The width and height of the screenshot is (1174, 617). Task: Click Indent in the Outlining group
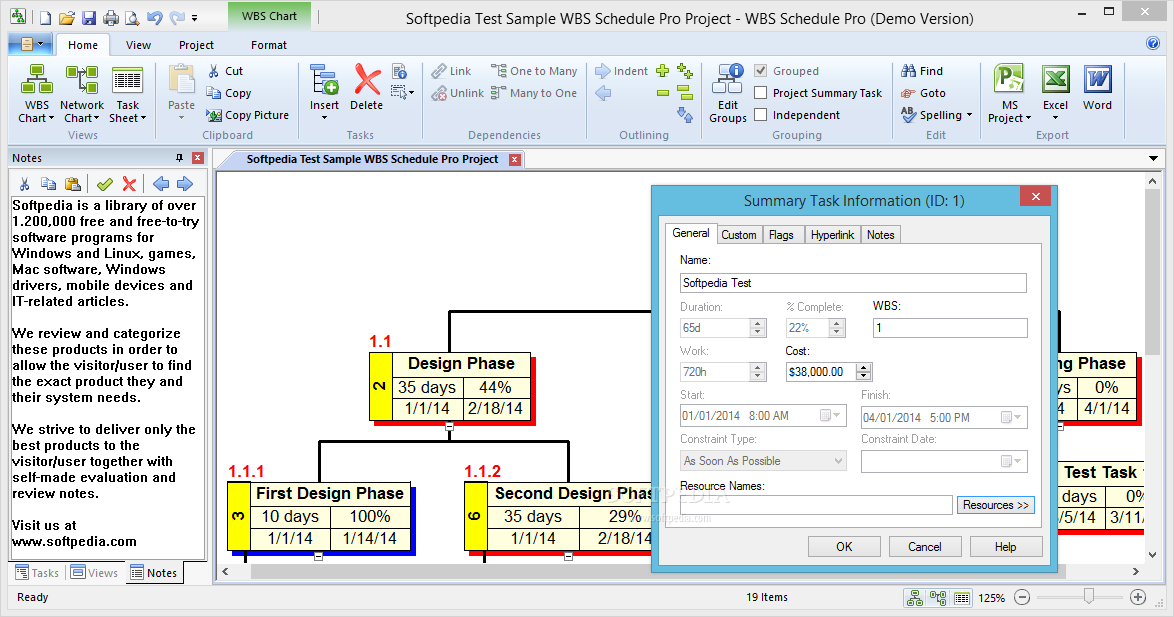pos(621,71)
